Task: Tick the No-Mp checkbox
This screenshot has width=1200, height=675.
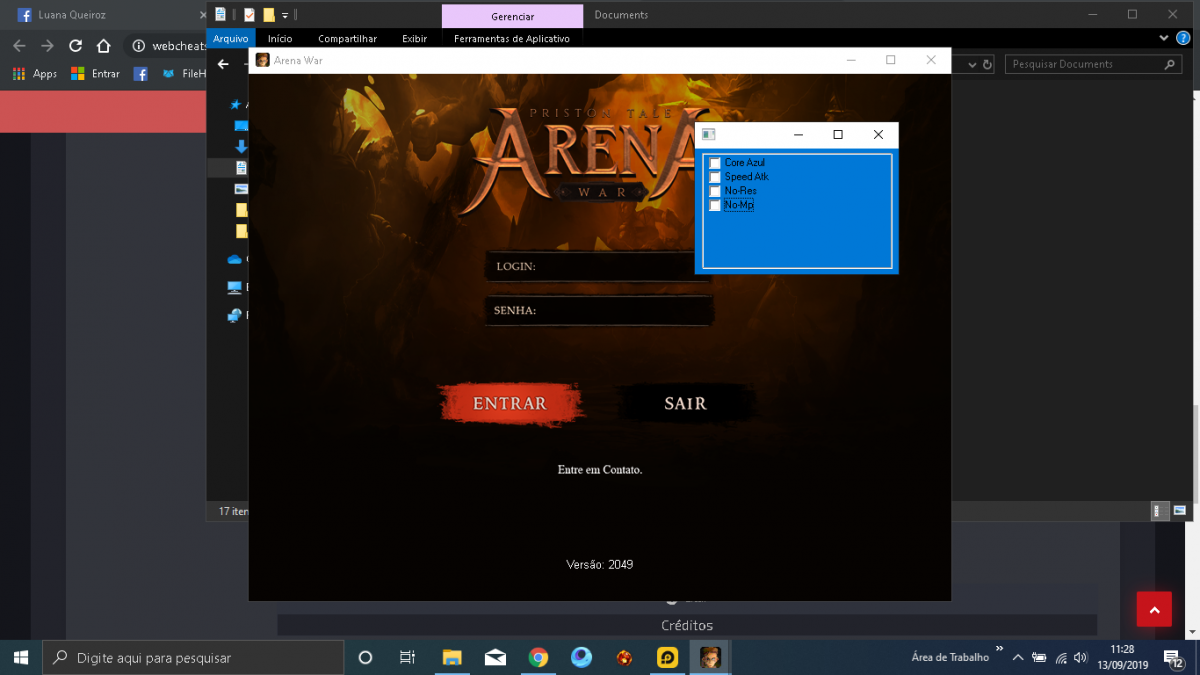Action: pyautogui.click(x=715, y=205)
